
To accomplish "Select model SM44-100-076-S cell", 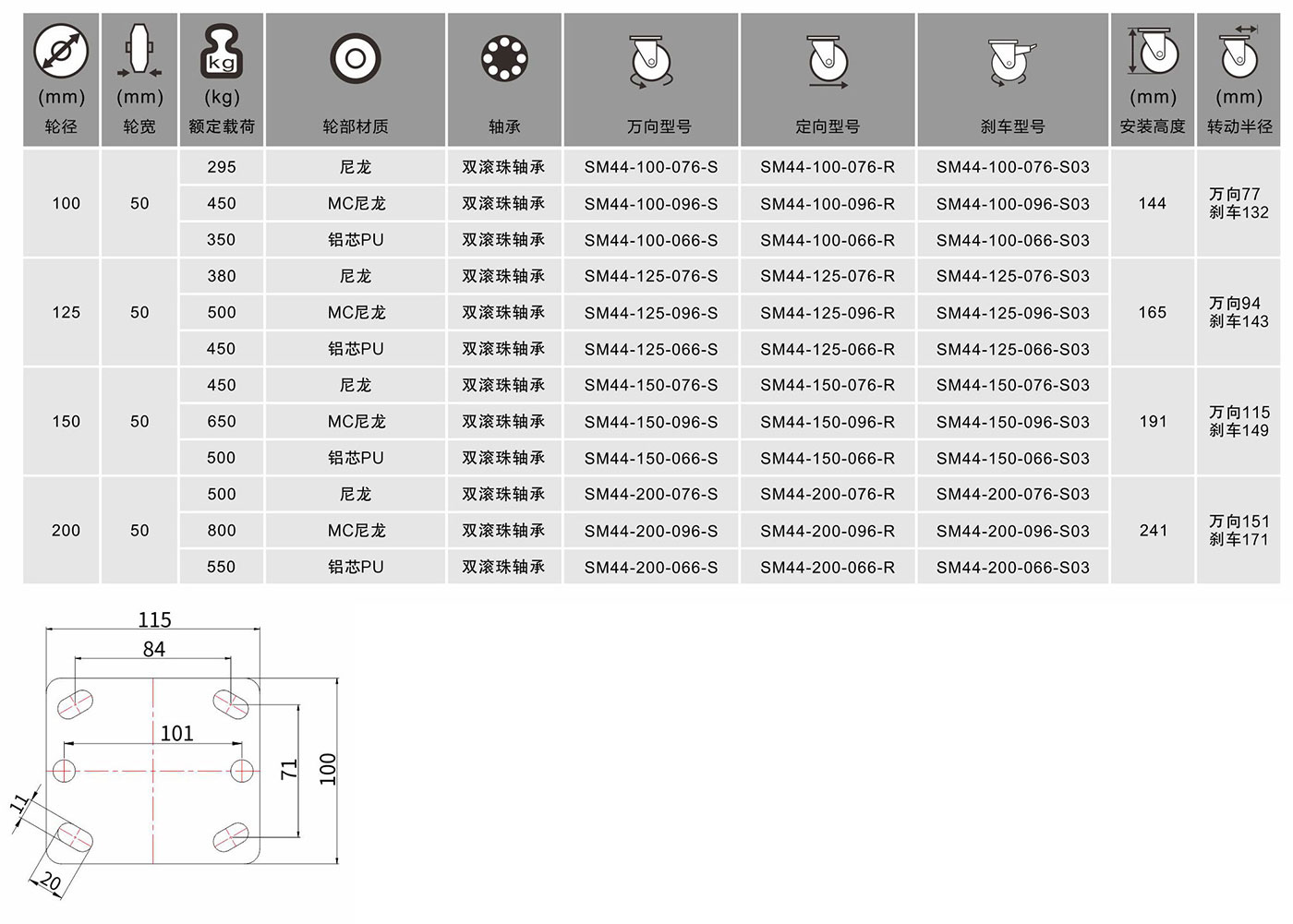I will click(x=651, y=167).
